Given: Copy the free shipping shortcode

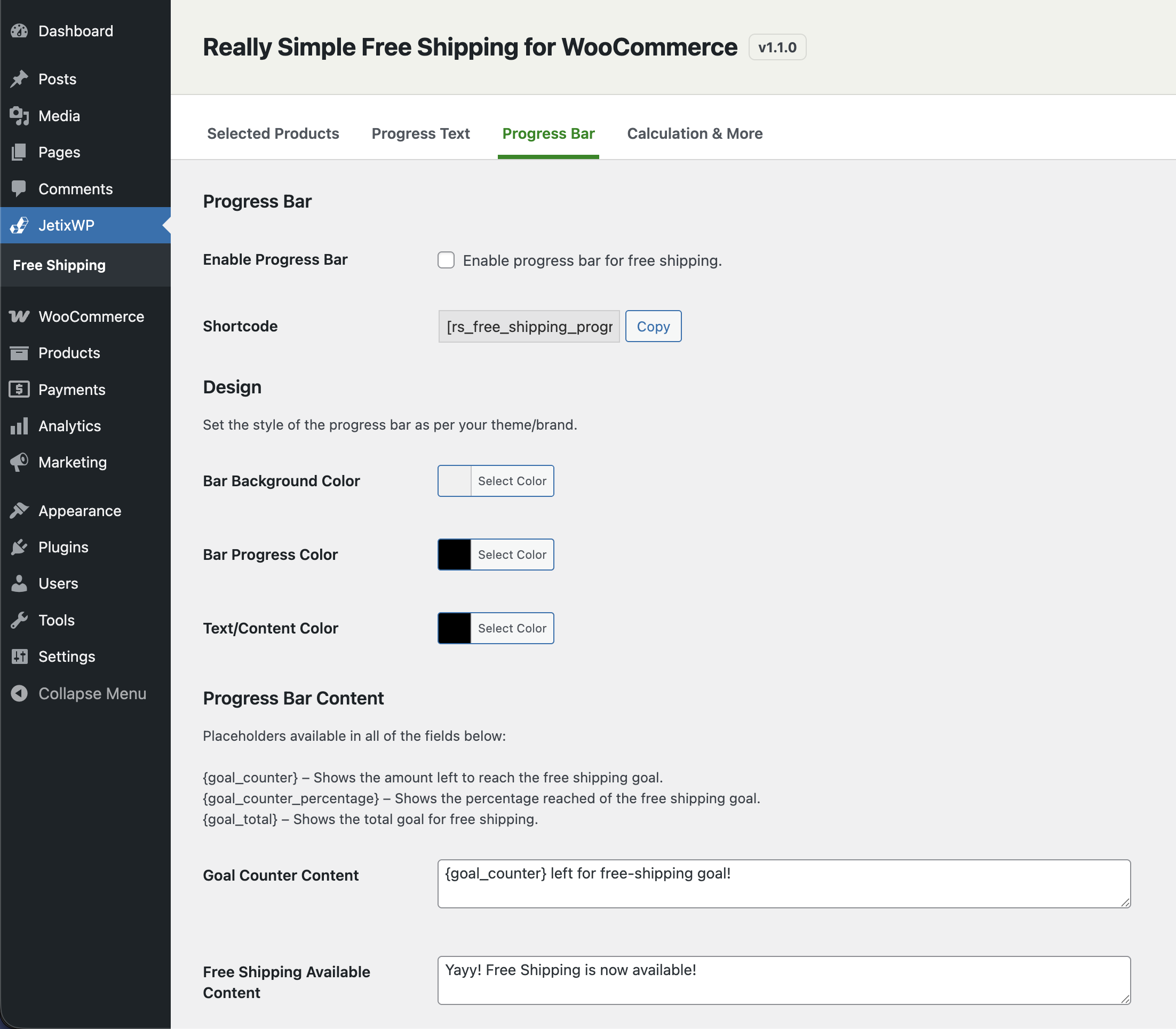Looking at the screenshot, I should [x=653, y=326].
